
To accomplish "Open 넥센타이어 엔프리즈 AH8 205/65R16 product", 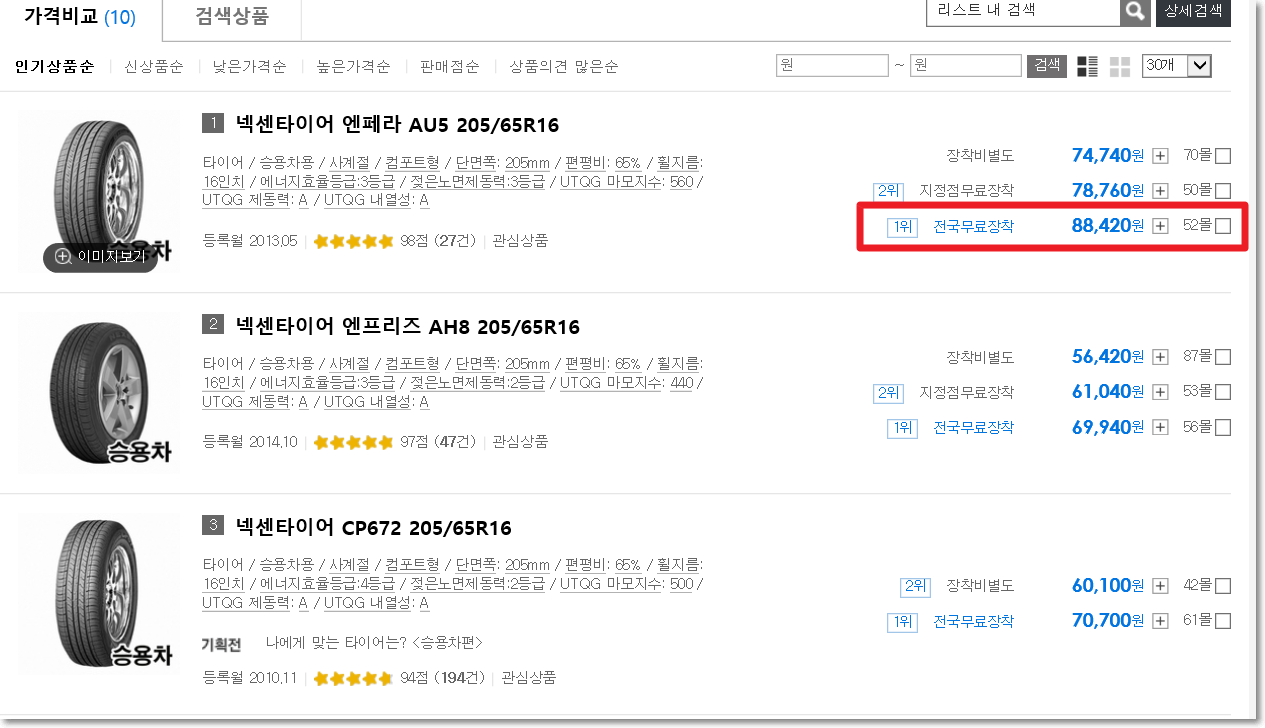I will pyautogui.click(x=407, y=327).
